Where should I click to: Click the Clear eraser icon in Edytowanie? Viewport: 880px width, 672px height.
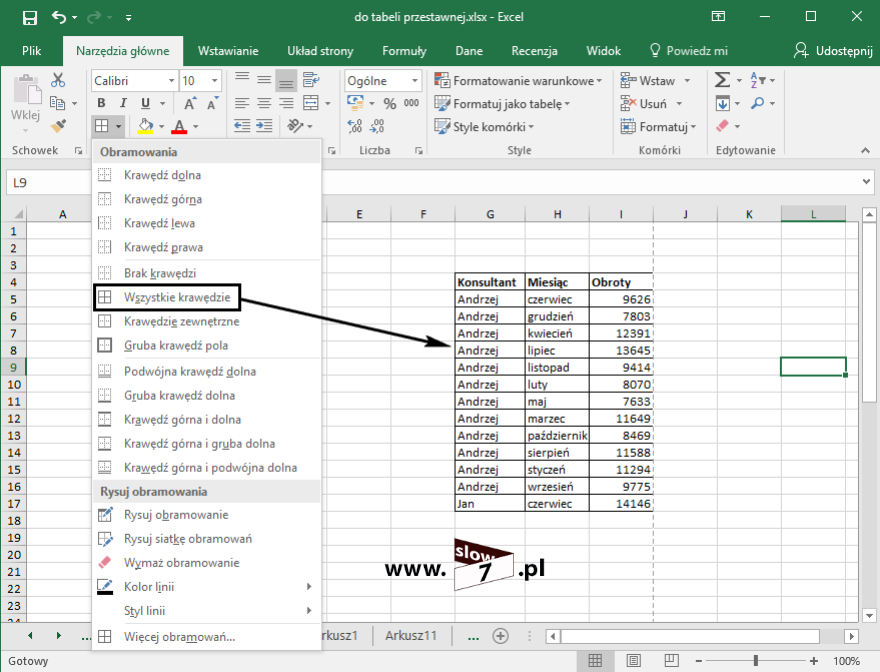coord(722,126)
